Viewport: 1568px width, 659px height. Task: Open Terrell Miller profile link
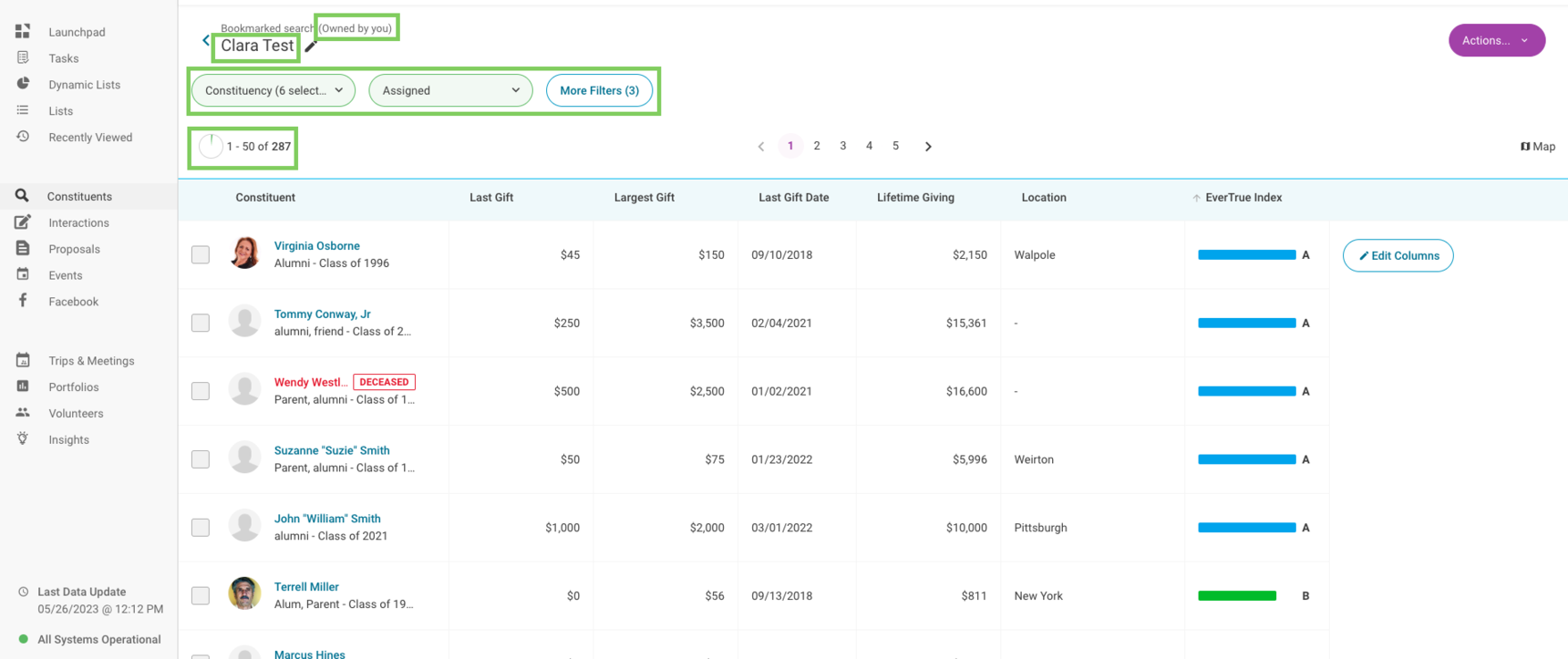[306, 587]
